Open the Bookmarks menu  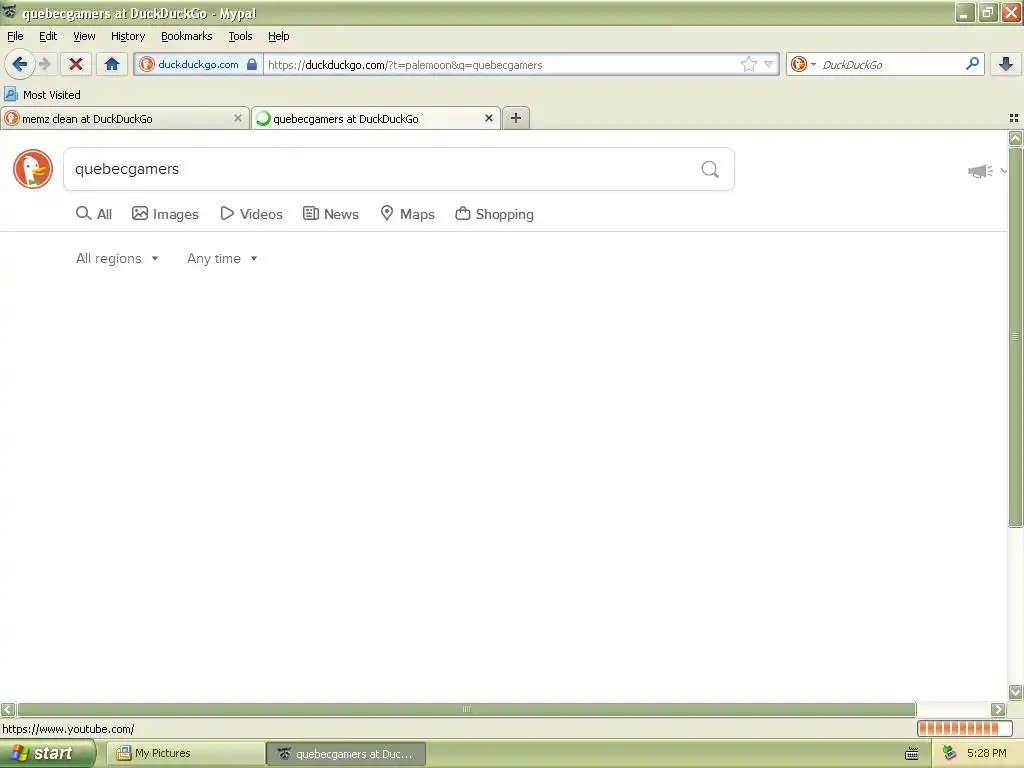point(187,36)
